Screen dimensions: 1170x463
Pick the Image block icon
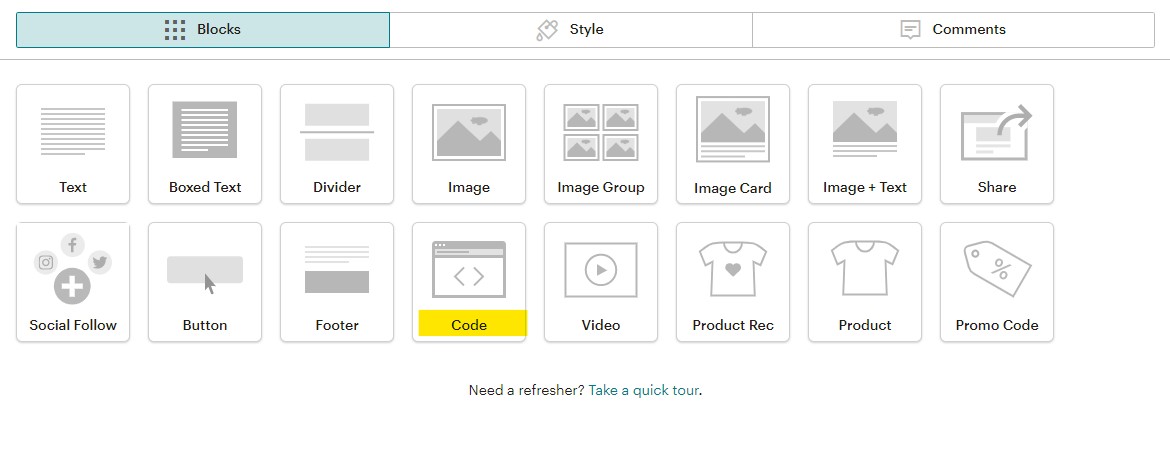pos(469,132)
